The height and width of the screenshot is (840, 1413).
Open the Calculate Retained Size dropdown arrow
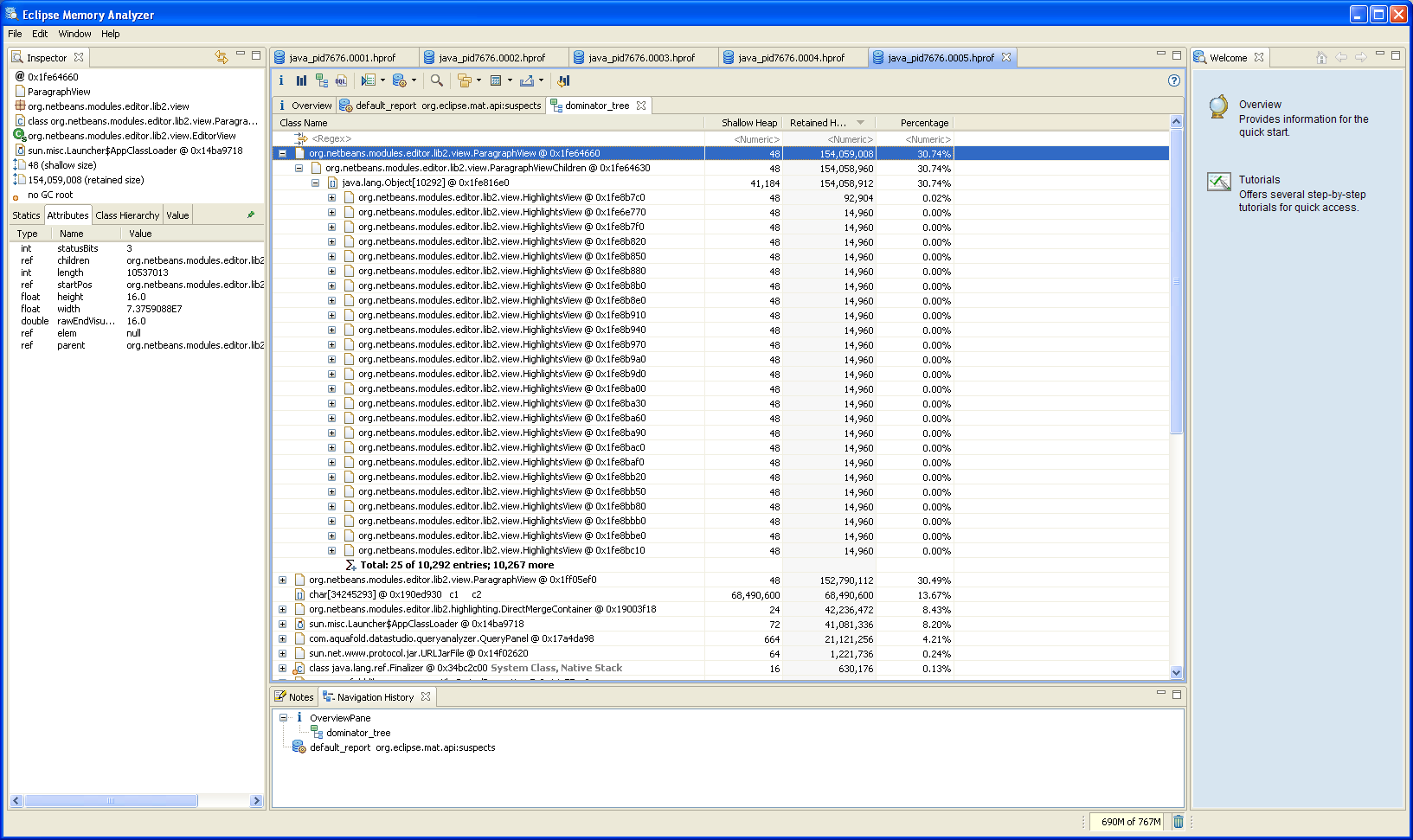click(x=510, y=80)
